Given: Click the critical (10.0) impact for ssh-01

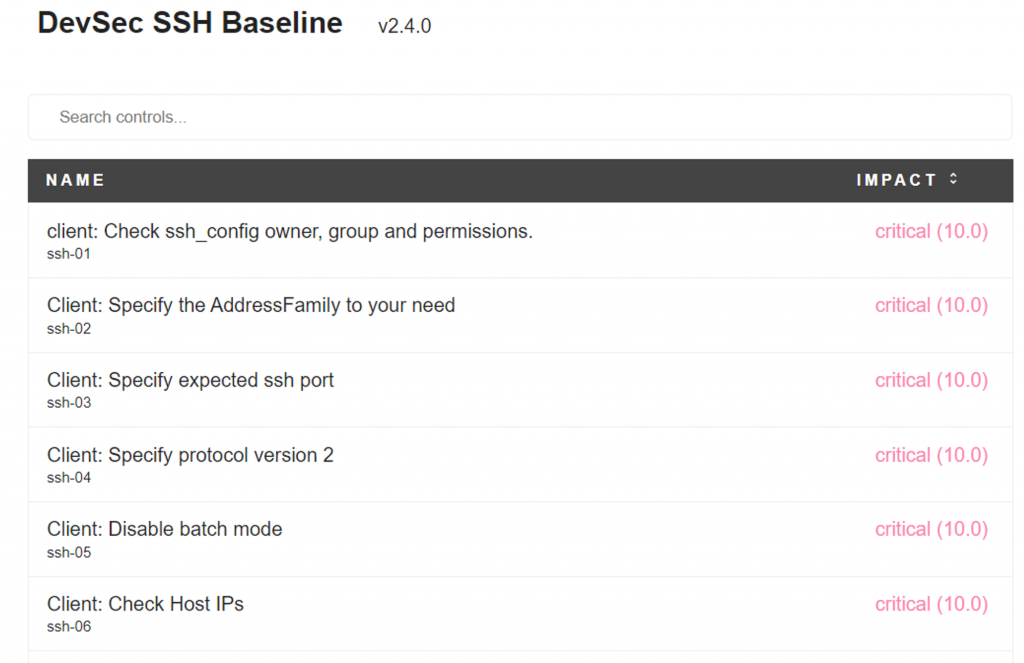Looking at the screenshot, I should point(931,232).
